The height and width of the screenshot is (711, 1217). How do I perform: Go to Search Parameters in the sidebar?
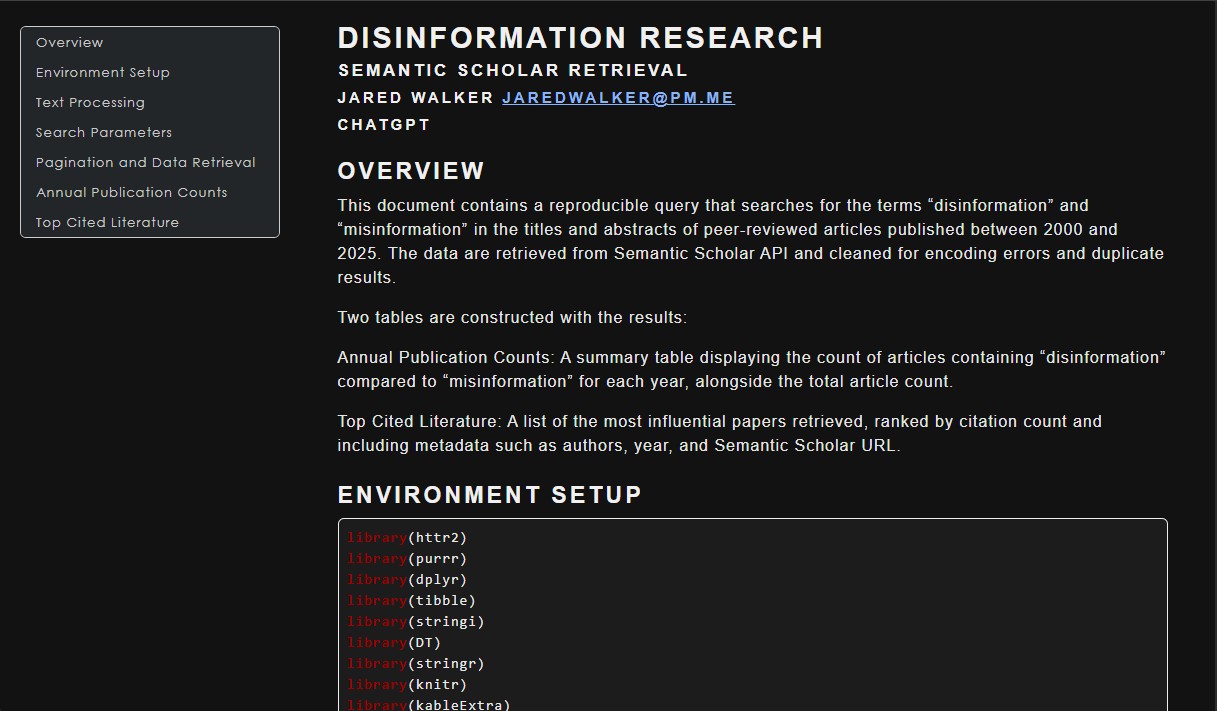point(104,132)
